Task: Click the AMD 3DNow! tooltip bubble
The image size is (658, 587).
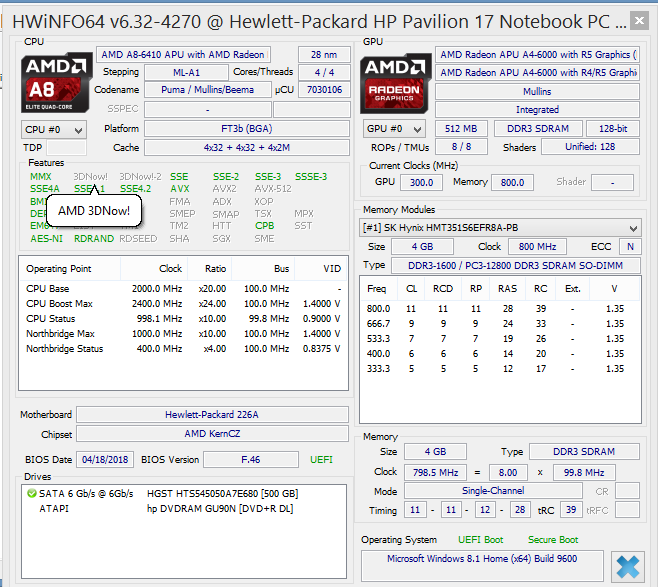Action: coord(94,211)
